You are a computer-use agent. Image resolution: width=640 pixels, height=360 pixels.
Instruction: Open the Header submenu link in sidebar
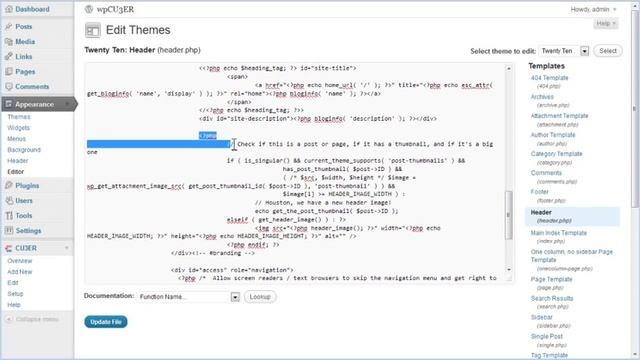click(x=18, y=161)
